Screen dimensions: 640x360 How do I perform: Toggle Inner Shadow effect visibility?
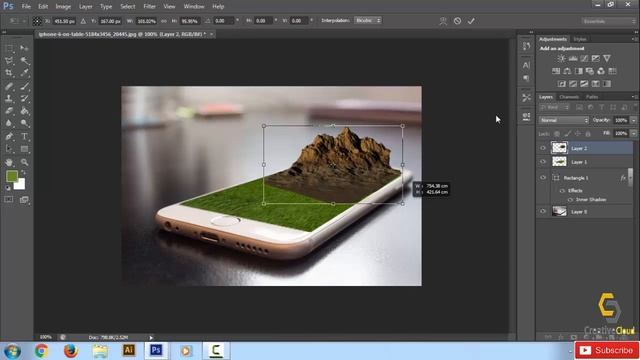pos(570,200)
